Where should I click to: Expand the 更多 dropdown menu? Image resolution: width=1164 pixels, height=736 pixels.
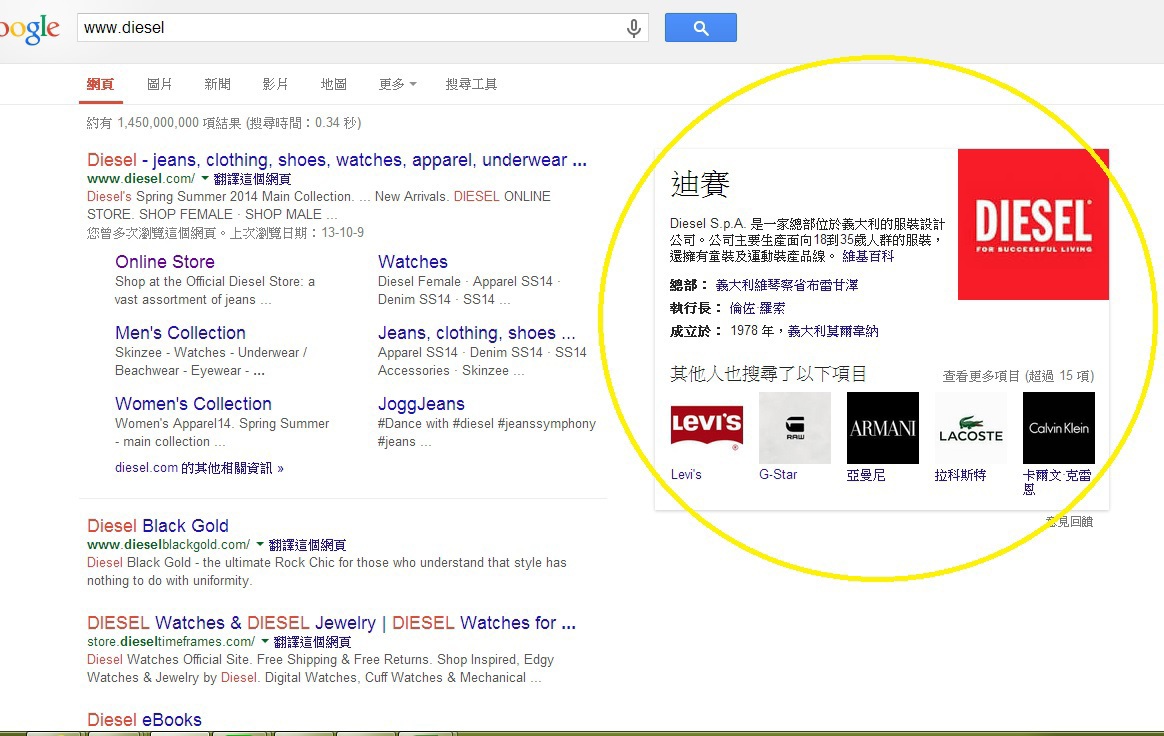pyautogui.click(x=397, y=85)
